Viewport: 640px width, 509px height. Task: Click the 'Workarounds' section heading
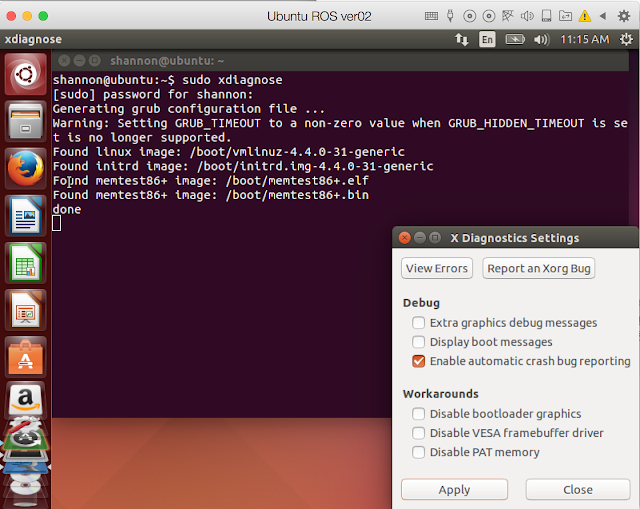[440, 394]
